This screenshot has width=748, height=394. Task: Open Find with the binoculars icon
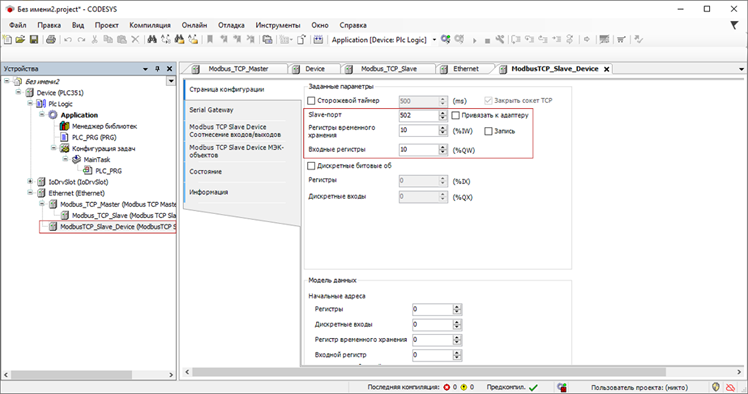click(152, 40)
